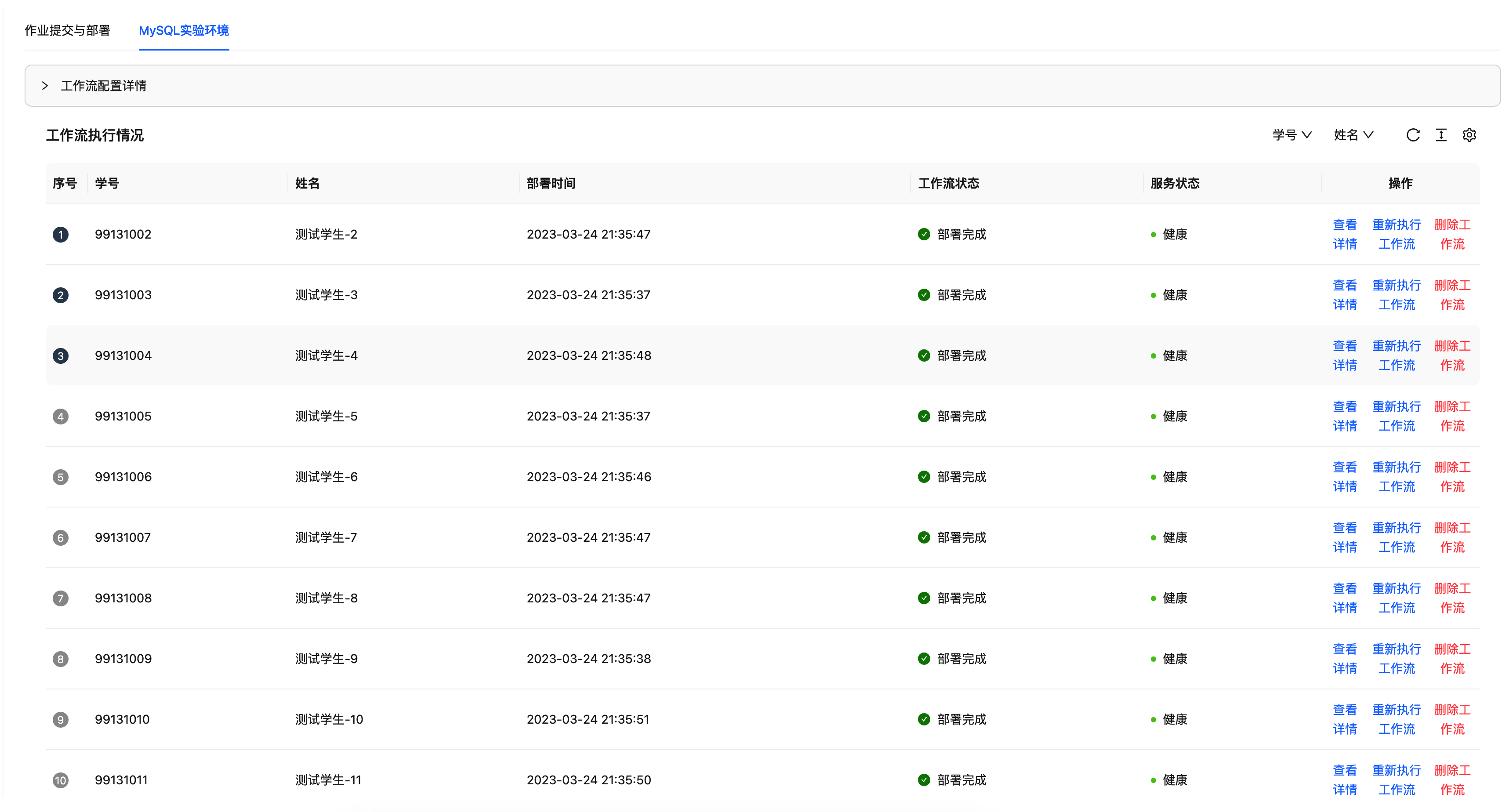Open the column settings gear icon
This screenshot has width=1509, height=812.
pyautogui.click(x=1469, y=135)
